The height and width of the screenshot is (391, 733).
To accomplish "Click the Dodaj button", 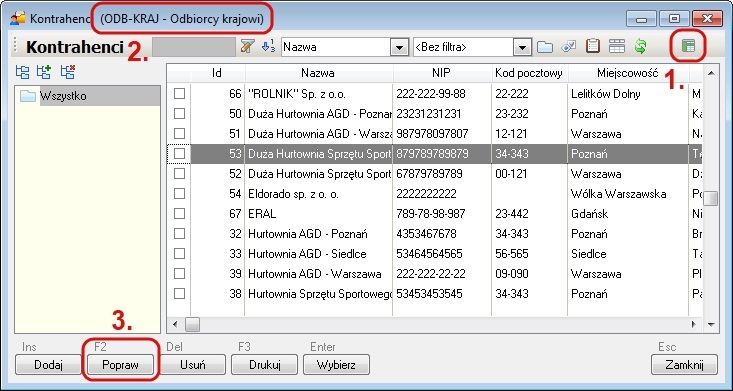I will (48, 365).
